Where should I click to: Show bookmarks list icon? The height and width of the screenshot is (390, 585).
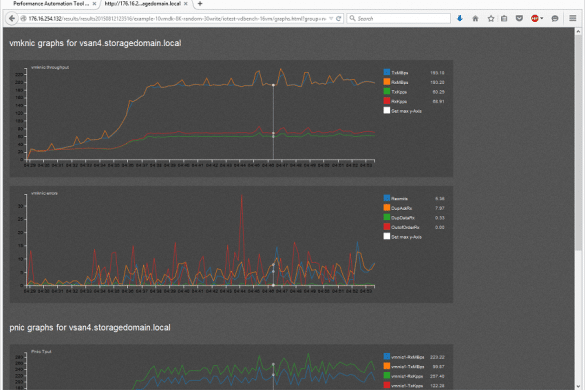[x=504, y=18]
